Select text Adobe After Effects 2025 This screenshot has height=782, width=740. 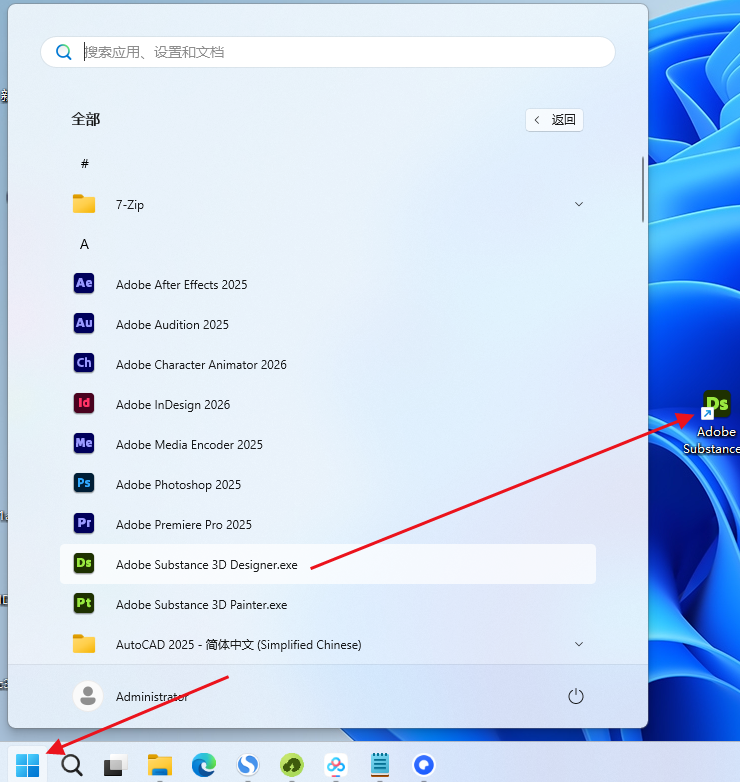coord(182,285)
